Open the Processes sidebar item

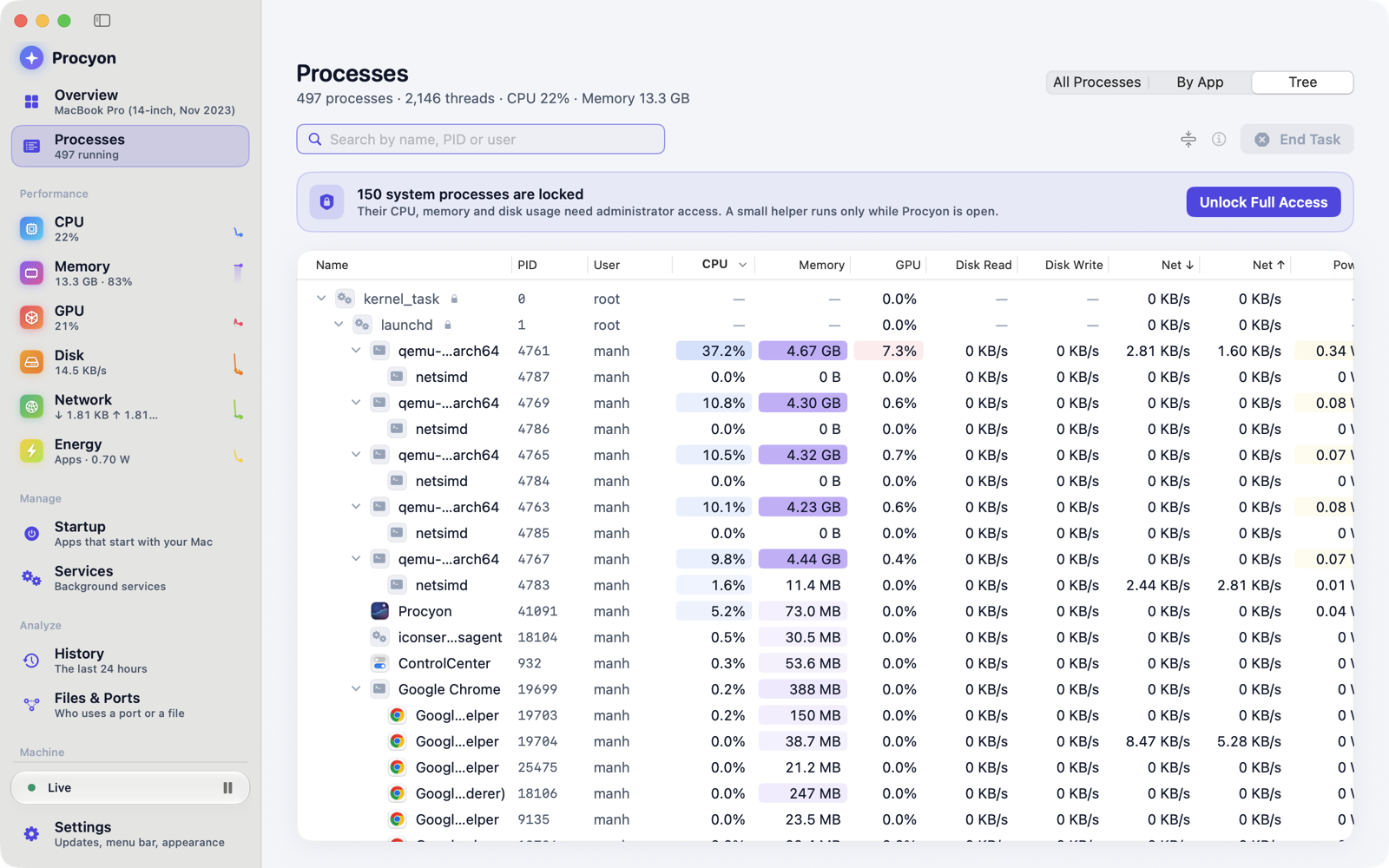click(130, 146)
